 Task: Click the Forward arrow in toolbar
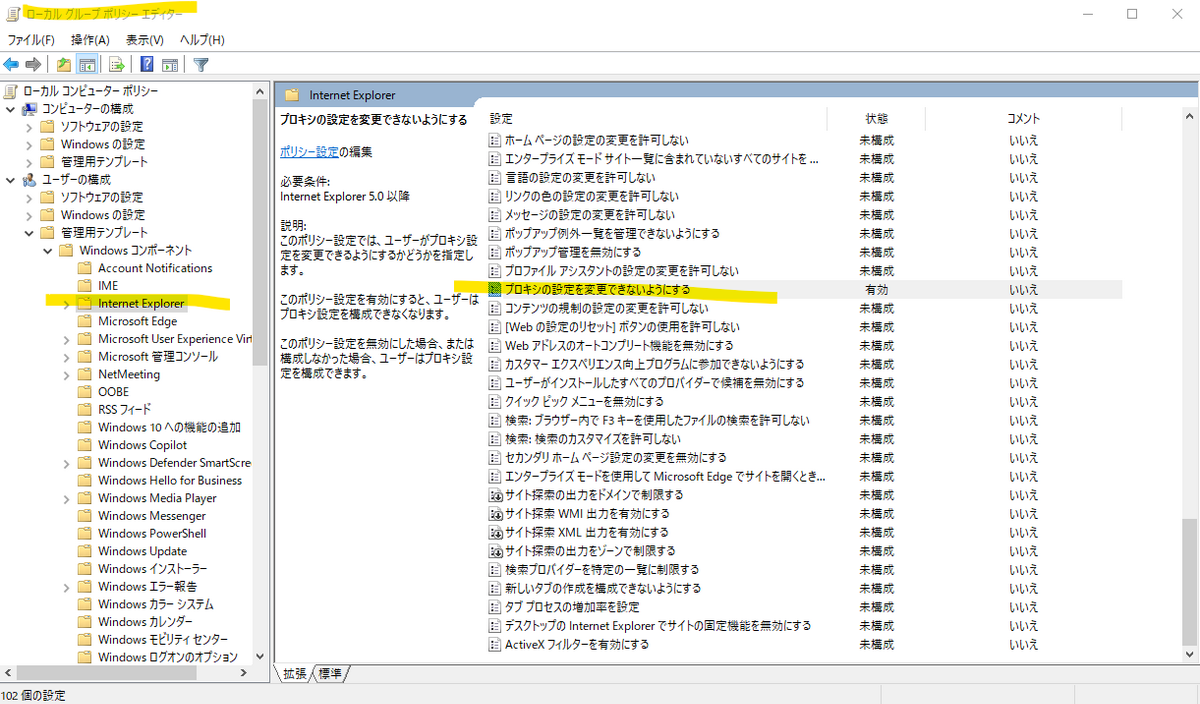[33, 65]
